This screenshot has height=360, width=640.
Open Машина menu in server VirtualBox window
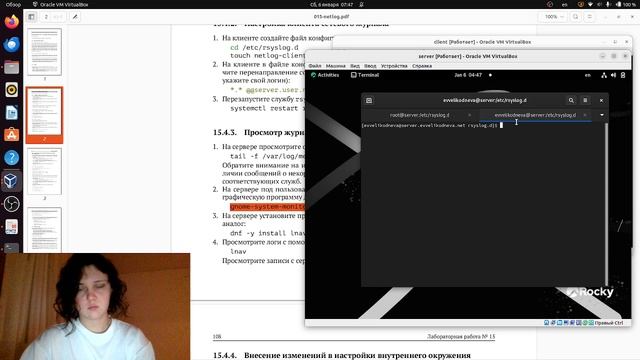(x=336, y=66)
